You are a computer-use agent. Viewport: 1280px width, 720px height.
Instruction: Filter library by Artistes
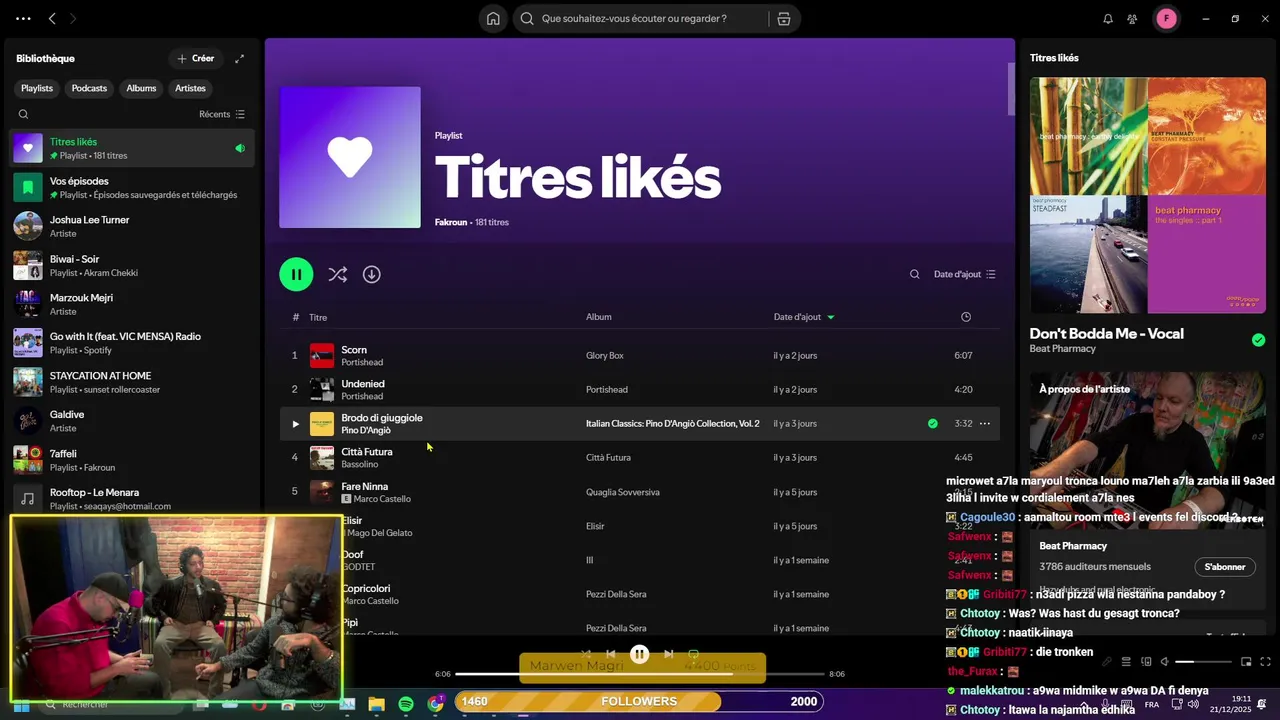[190, 88]
